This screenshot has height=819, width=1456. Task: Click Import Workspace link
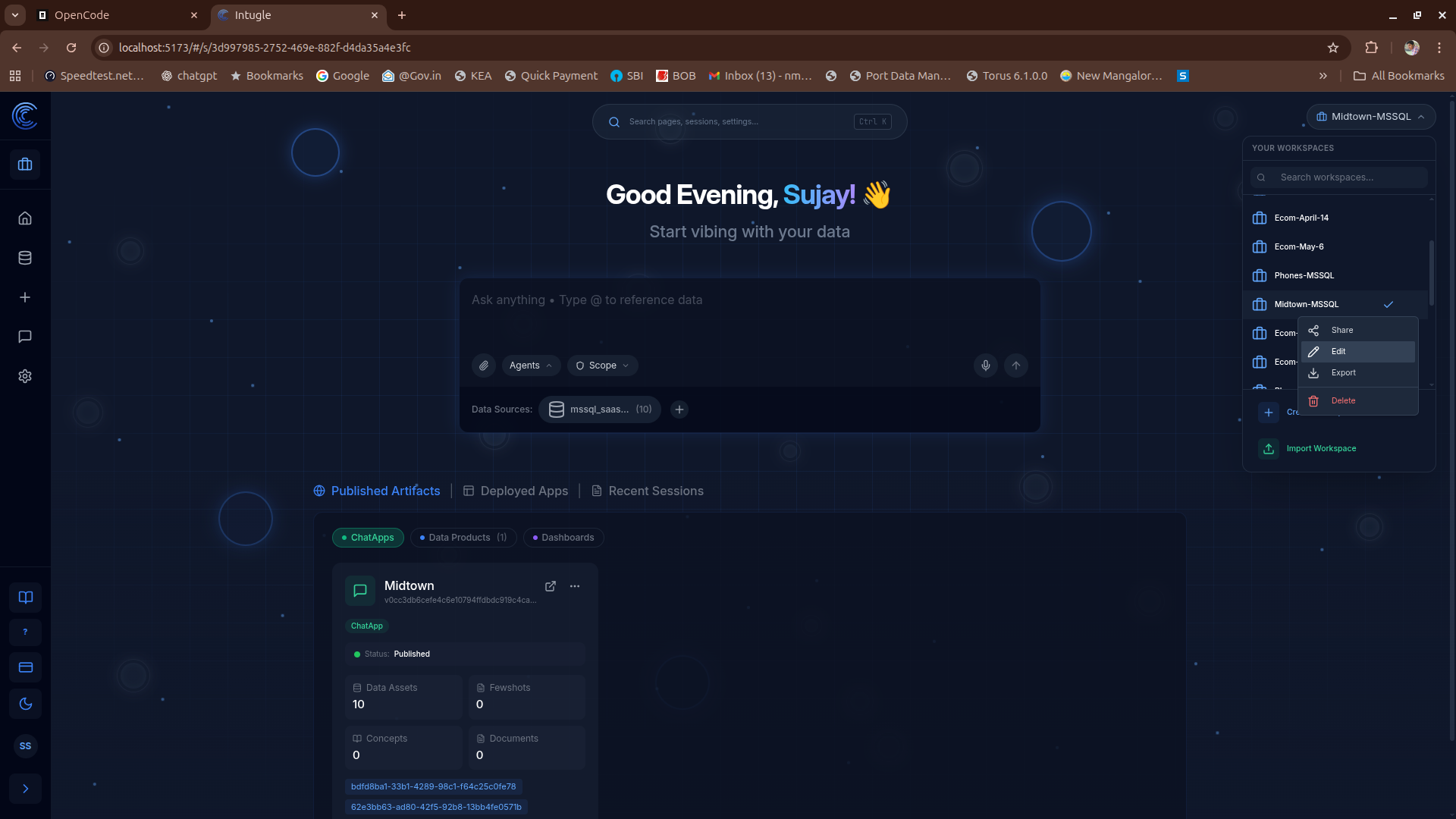(1321, 449)
